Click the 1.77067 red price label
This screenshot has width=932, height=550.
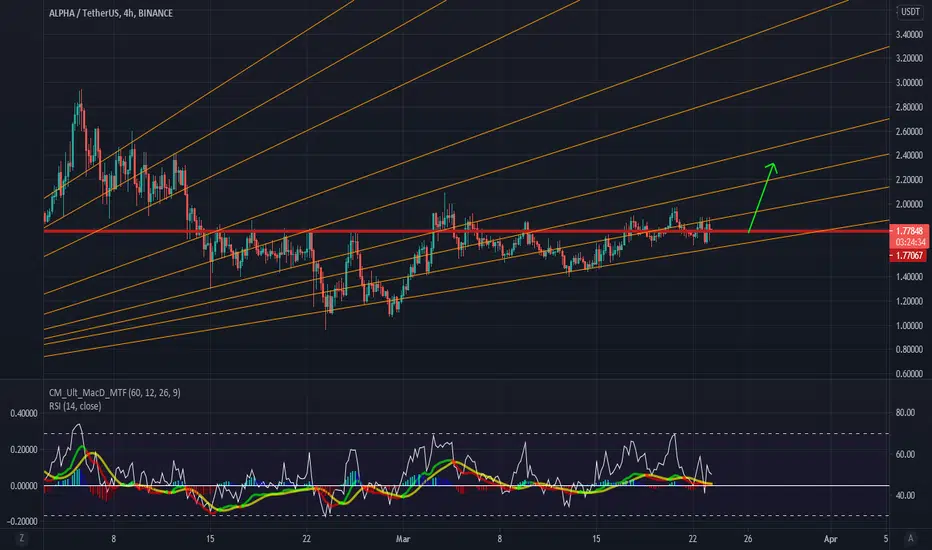click(x=909, y=256)
